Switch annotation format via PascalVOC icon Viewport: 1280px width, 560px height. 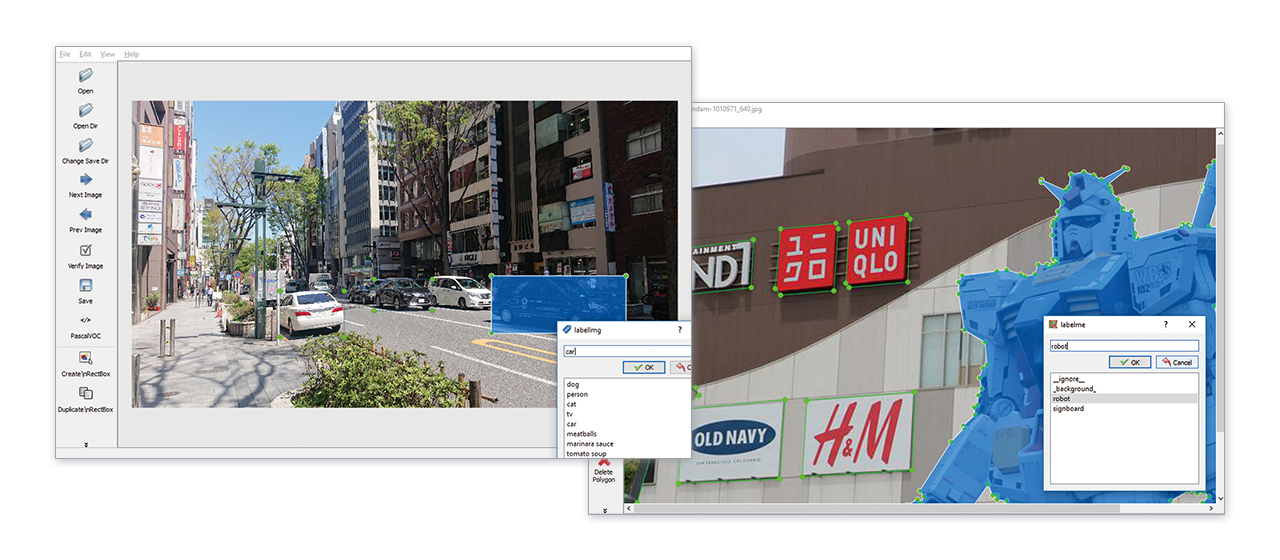[86, 320]
